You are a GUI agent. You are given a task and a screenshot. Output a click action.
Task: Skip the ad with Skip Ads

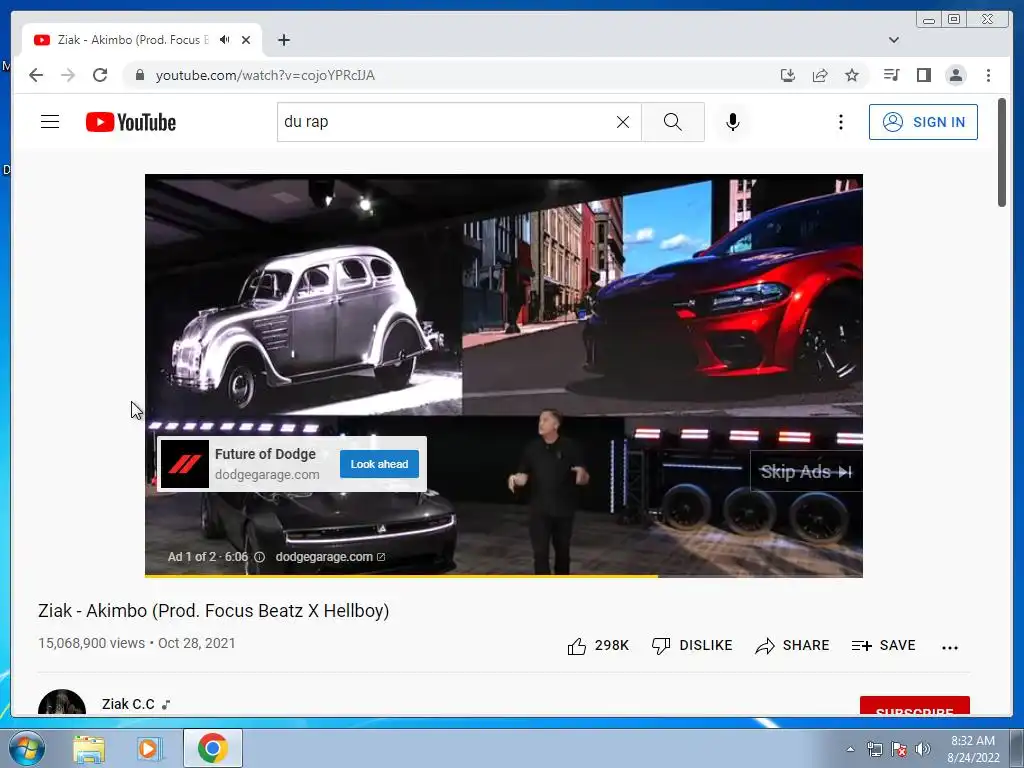[x=806, y=472]
